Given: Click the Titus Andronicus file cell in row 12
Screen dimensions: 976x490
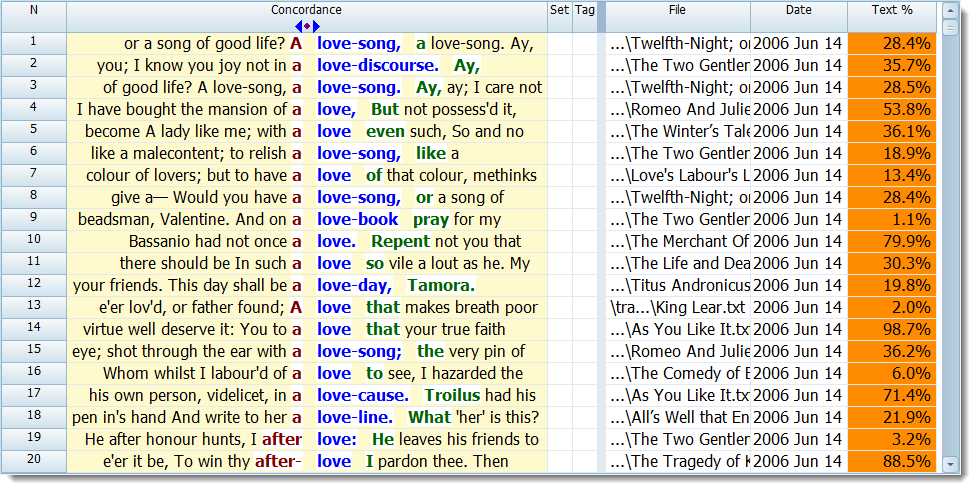Looking at the screenshot, I should coord(678,285).
